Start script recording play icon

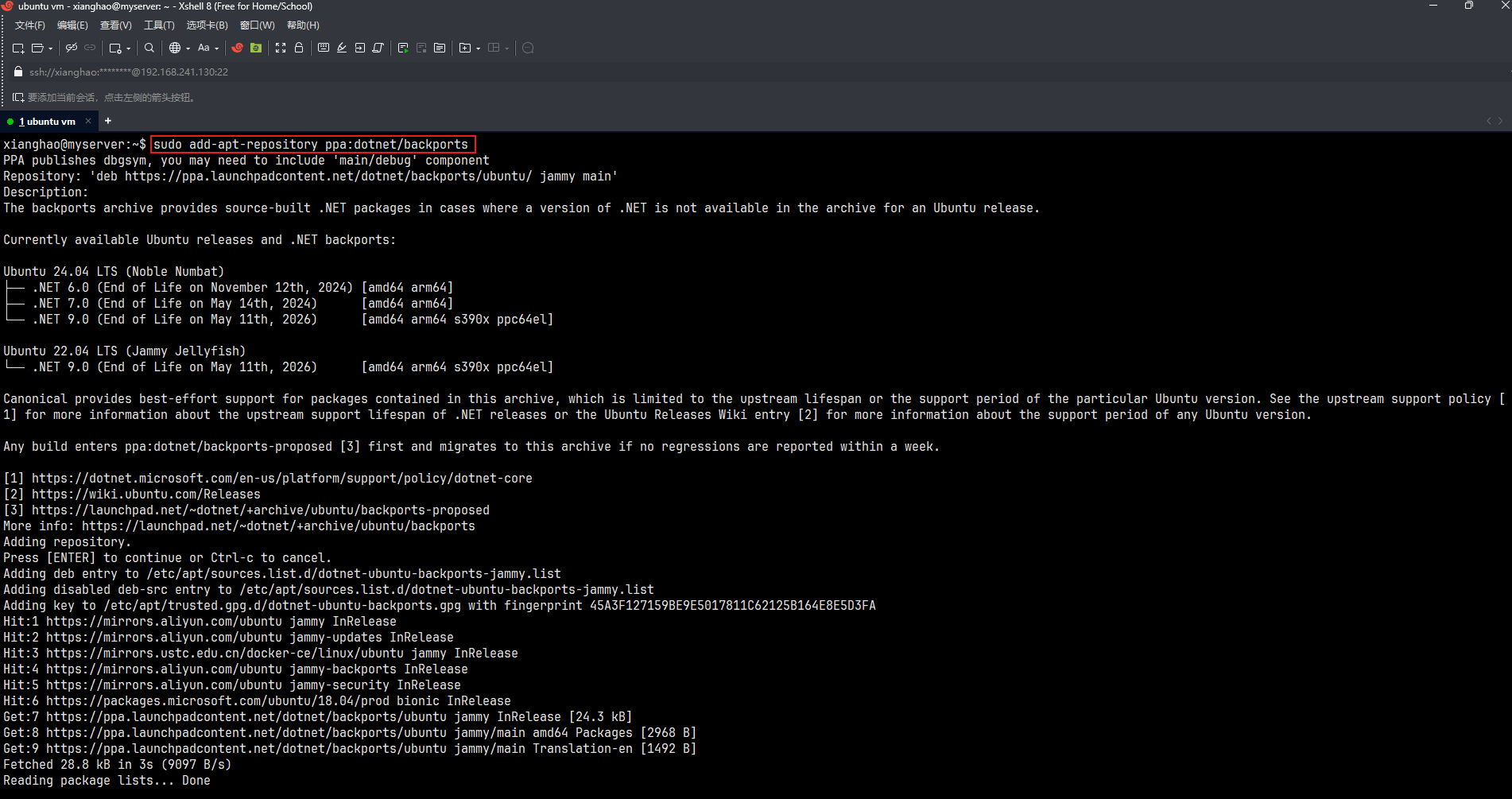(x=403, y=48)
